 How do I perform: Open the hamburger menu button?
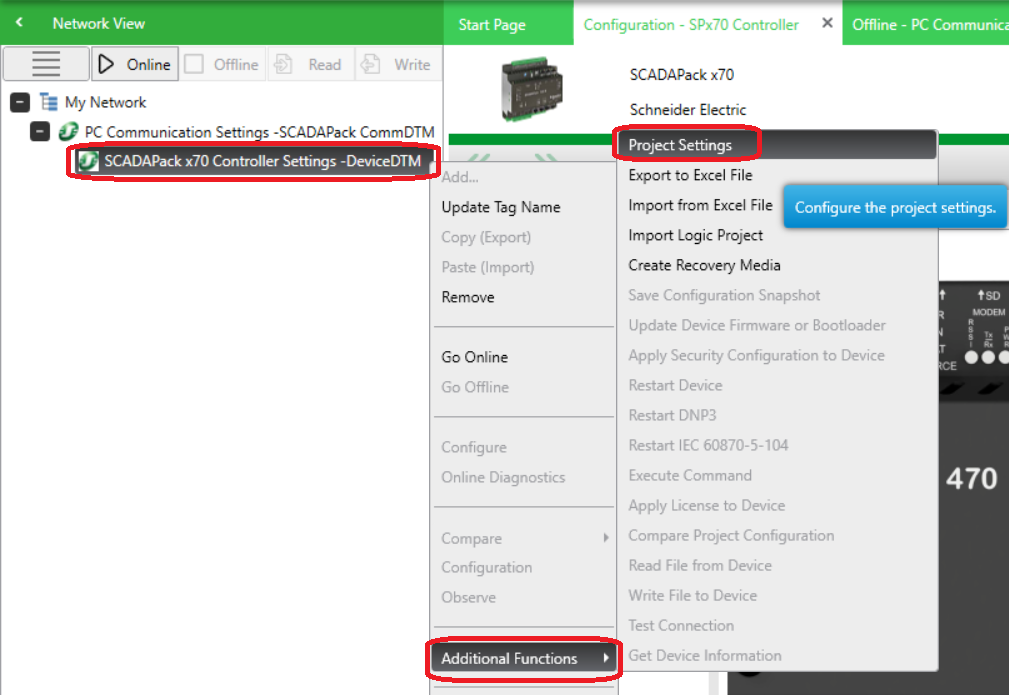(46, 64)
